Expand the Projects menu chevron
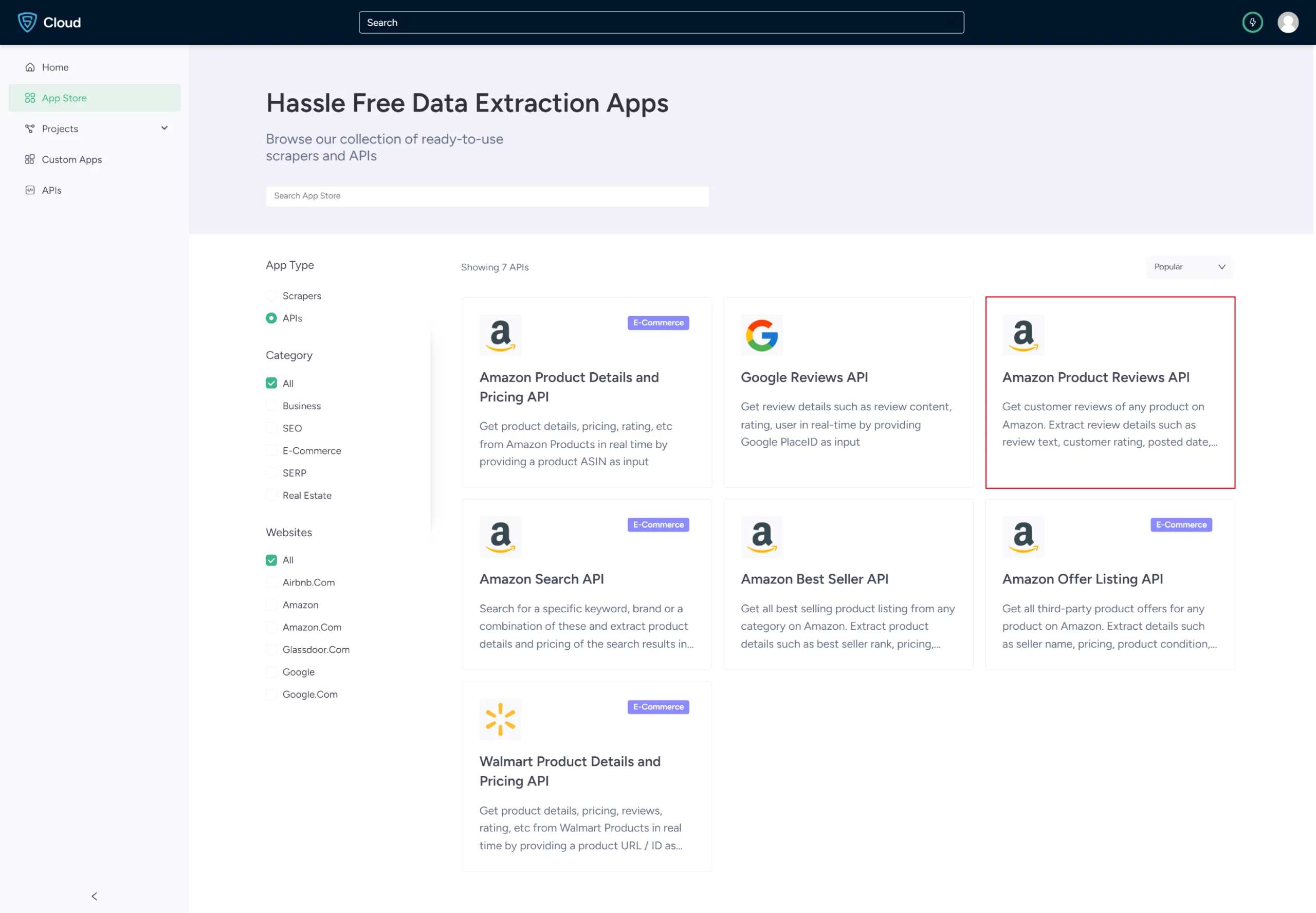1316x913 pixels. pos(164,128)
